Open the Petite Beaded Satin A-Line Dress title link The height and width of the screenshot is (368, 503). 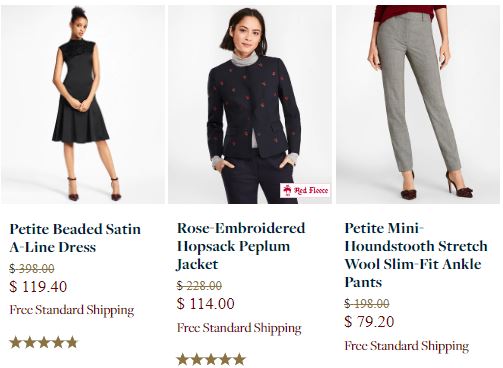75,238
